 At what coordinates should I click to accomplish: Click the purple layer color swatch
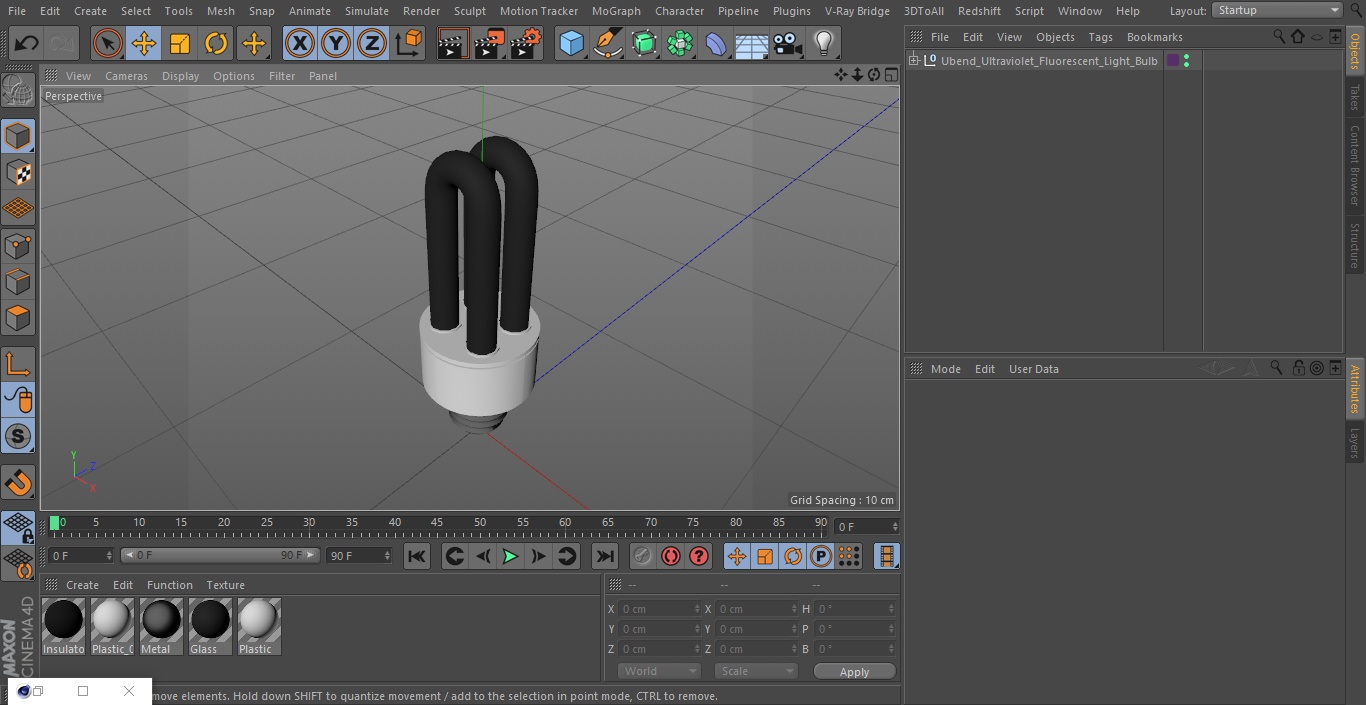pyautogui.click(x=1173, y=61)
